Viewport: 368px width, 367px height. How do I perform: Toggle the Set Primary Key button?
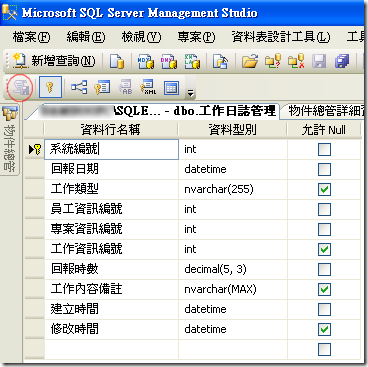click(x=50, y=87)
